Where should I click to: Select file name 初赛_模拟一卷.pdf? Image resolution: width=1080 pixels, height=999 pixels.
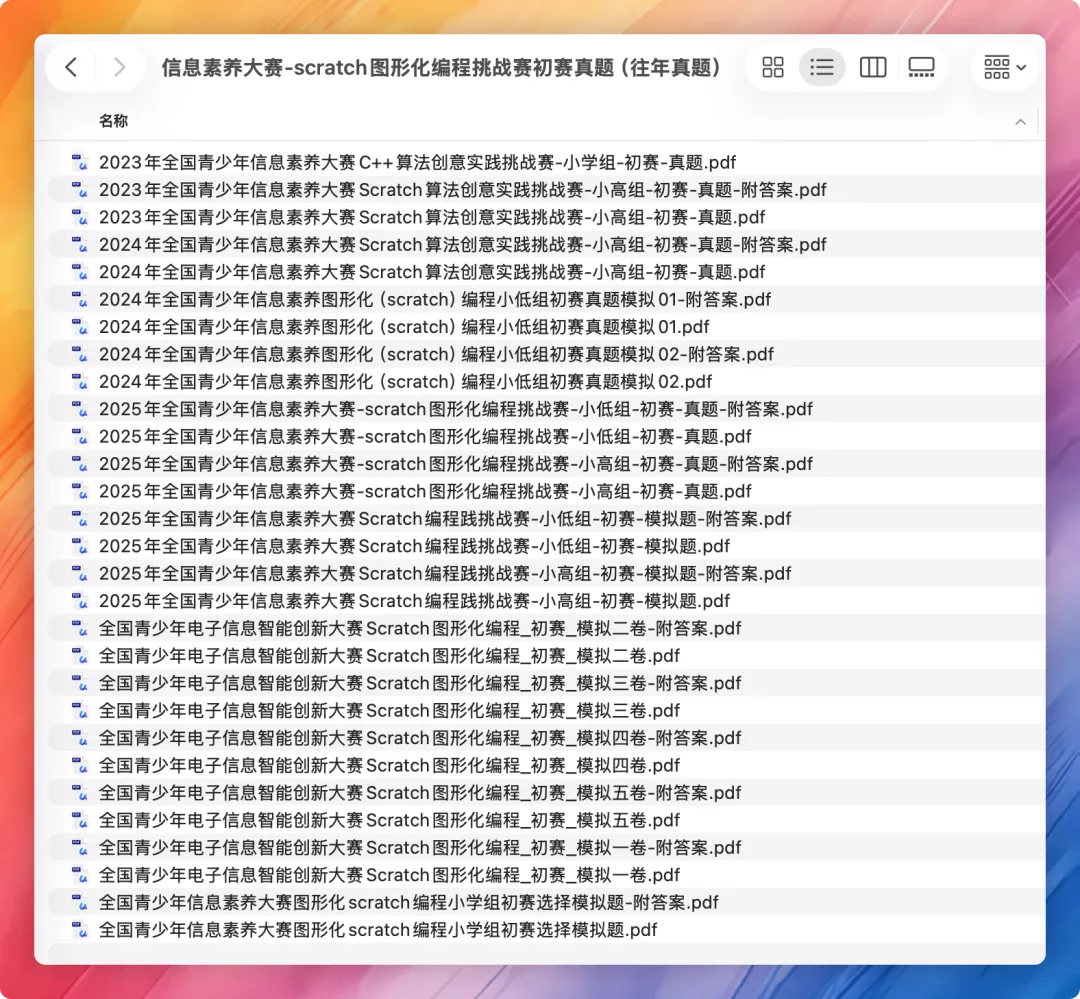click(x=389, y=875)
